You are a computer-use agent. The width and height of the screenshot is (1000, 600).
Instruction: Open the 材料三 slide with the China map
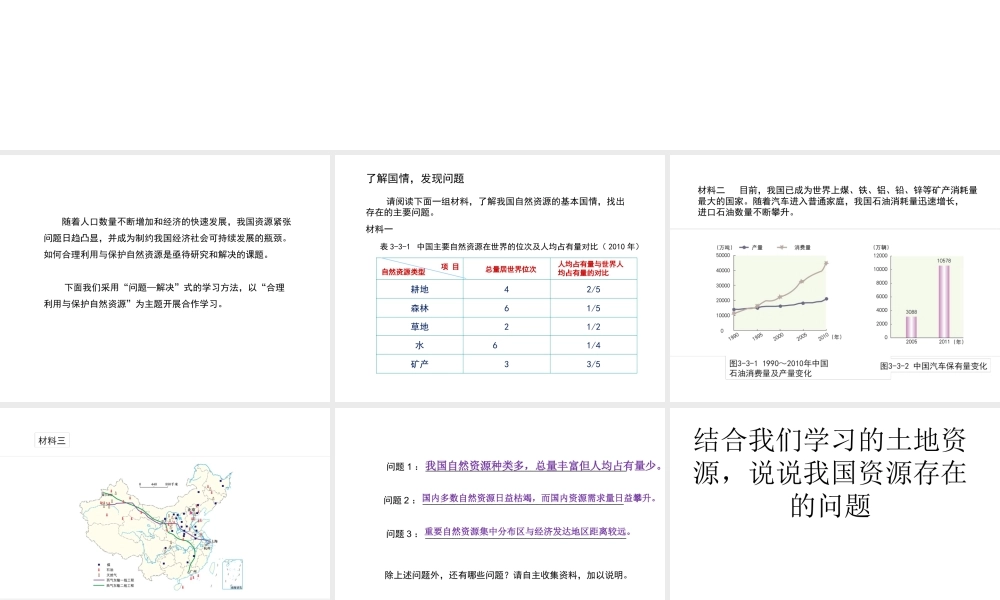165,504
